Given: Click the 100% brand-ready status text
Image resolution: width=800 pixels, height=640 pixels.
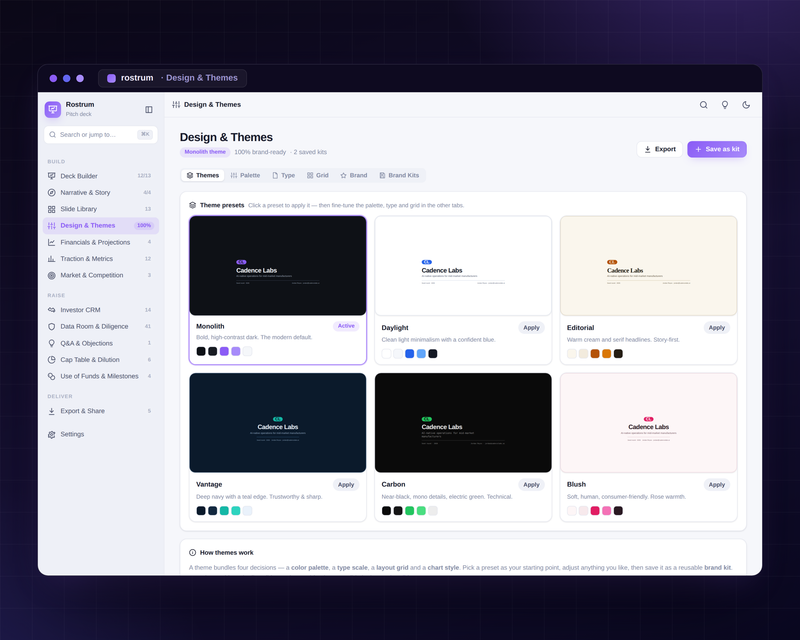Looking at the screenshot, I should coord(260,152).
